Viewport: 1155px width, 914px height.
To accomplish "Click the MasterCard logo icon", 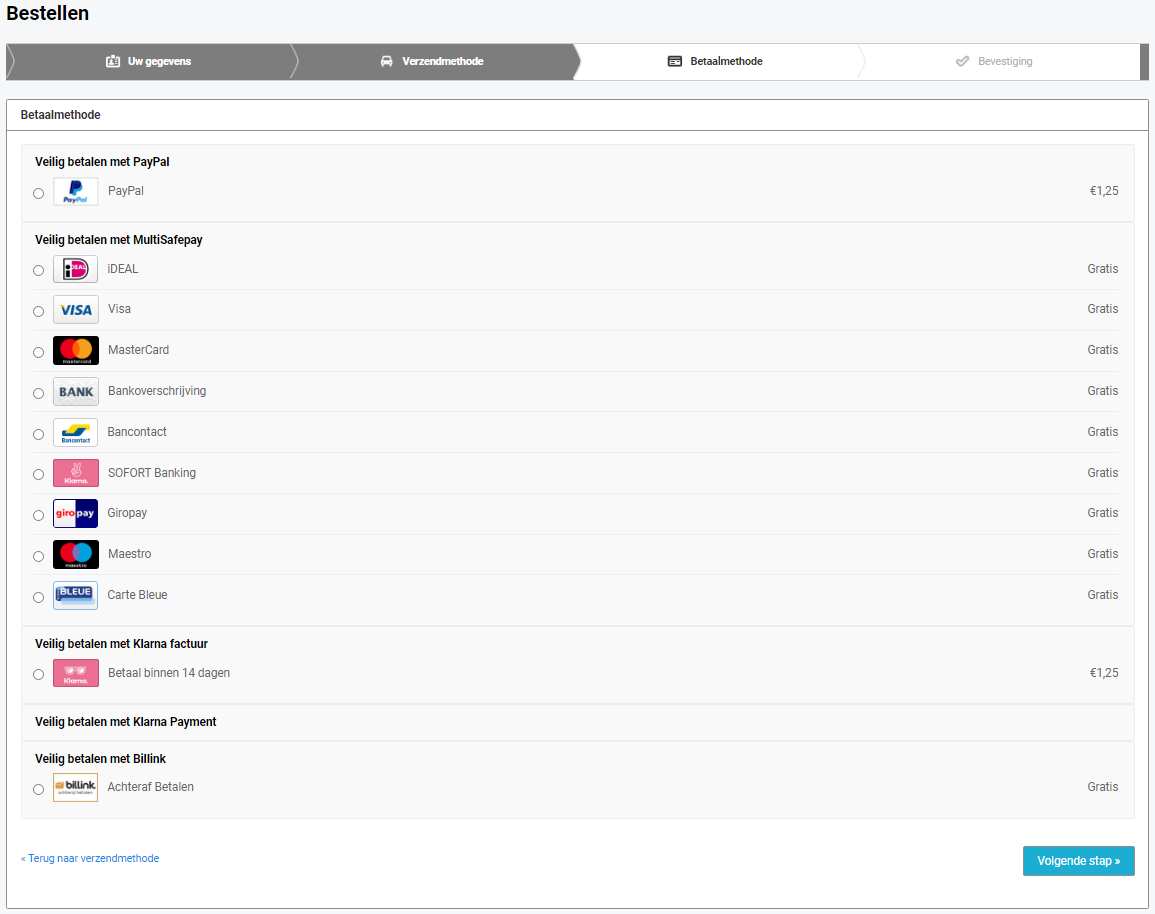I will pyautogui.click(x=76, y=351).
